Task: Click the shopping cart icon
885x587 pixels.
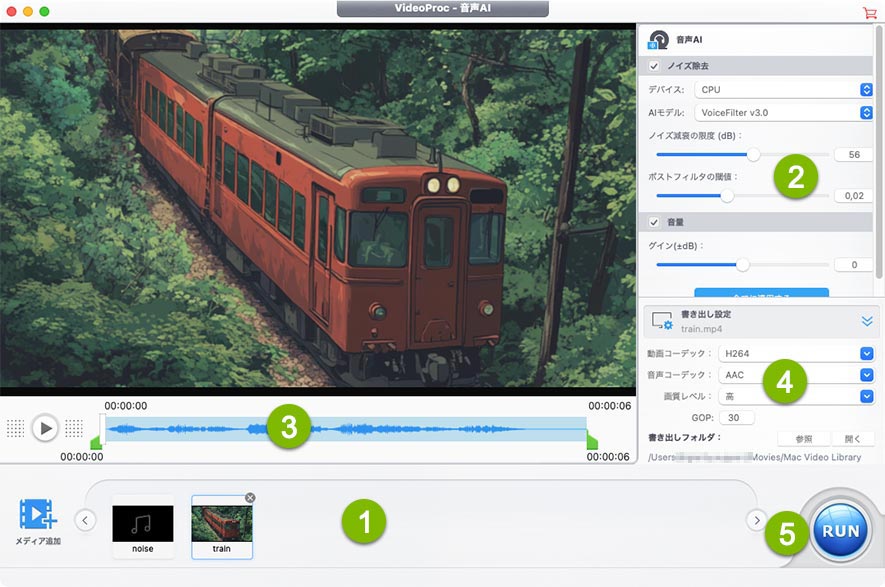Action: tap(870, 12)
